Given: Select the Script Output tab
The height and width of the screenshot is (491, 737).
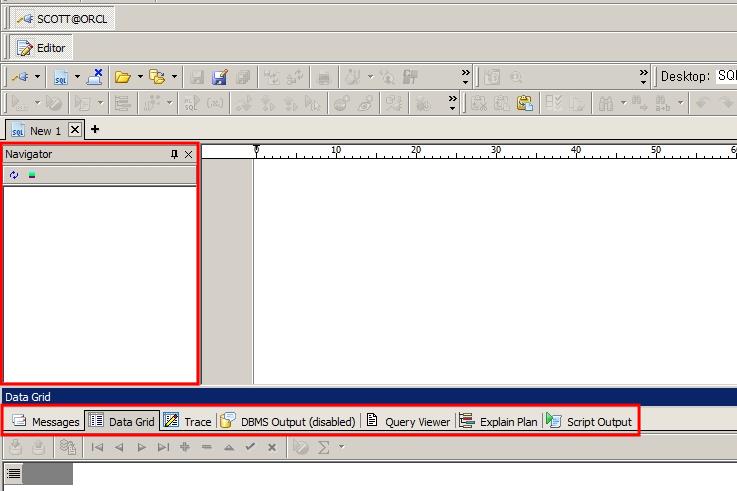Looking at the screenshot, I should pos(590,421).
